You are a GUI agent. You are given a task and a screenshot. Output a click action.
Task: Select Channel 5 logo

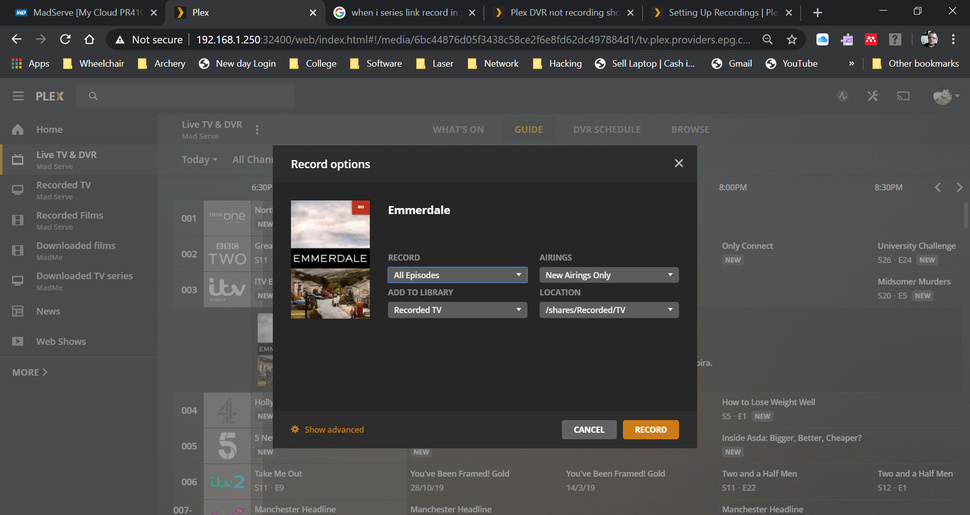[227, 446]
